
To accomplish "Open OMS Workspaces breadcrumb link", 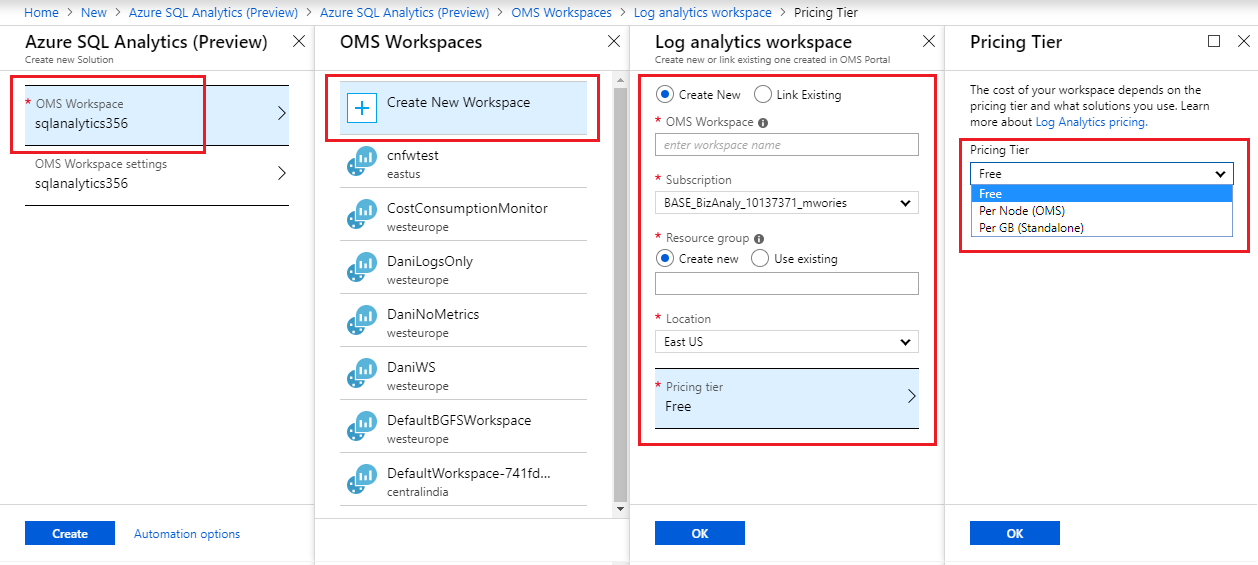I will coord(561,13).
